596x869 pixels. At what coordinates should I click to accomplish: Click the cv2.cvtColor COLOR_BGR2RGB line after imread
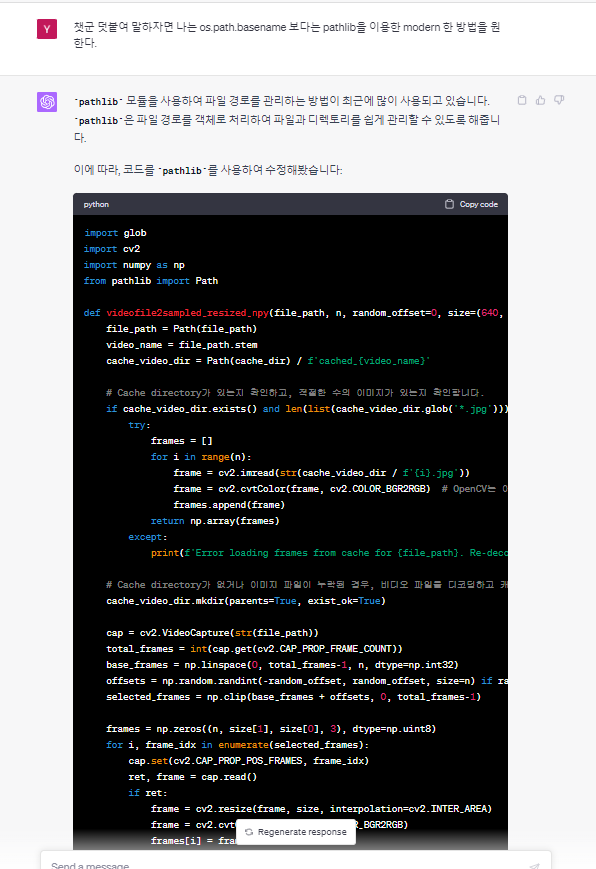[340, 489]
